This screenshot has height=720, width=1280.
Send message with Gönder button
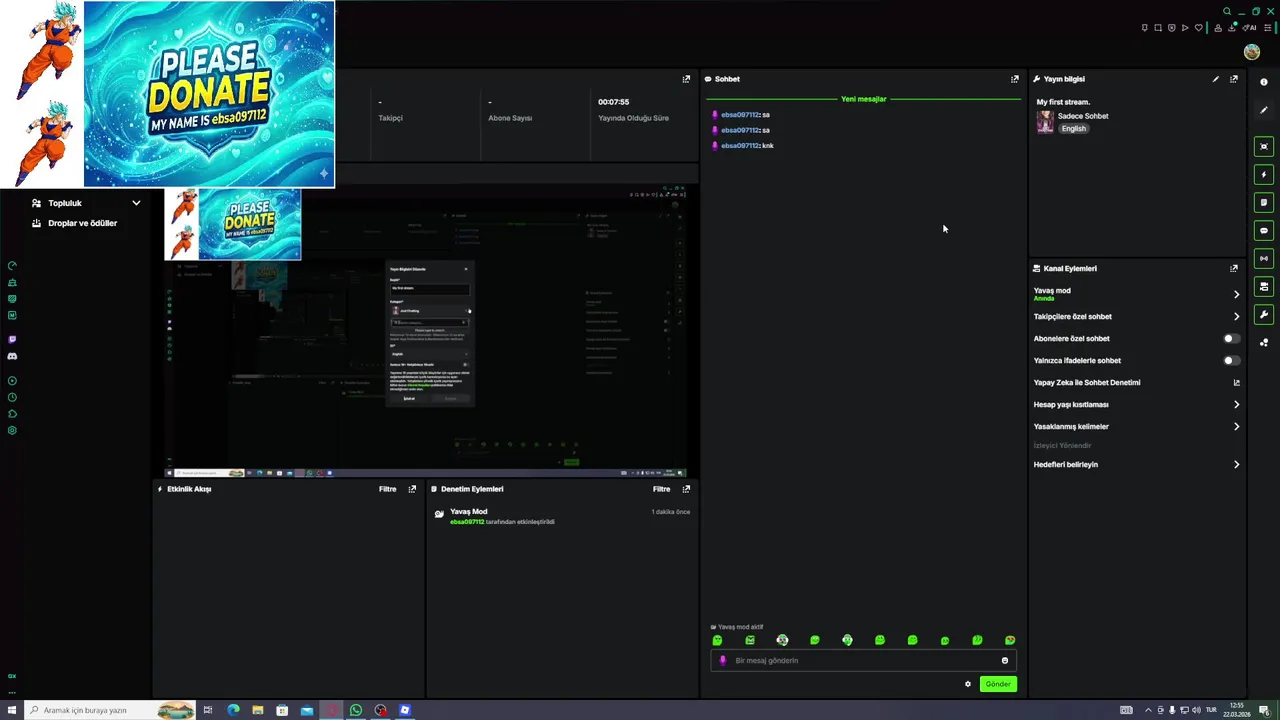[998, 684]
